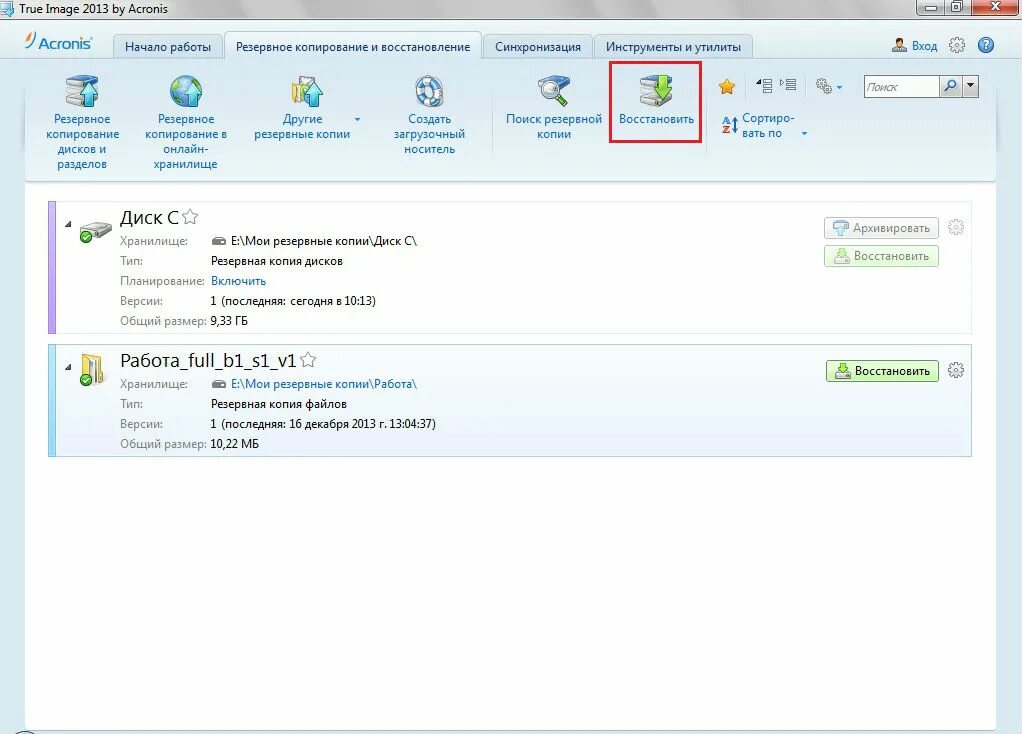Open gear options for Работа_full_b1_s1_v1 backup

pos(956,370)
